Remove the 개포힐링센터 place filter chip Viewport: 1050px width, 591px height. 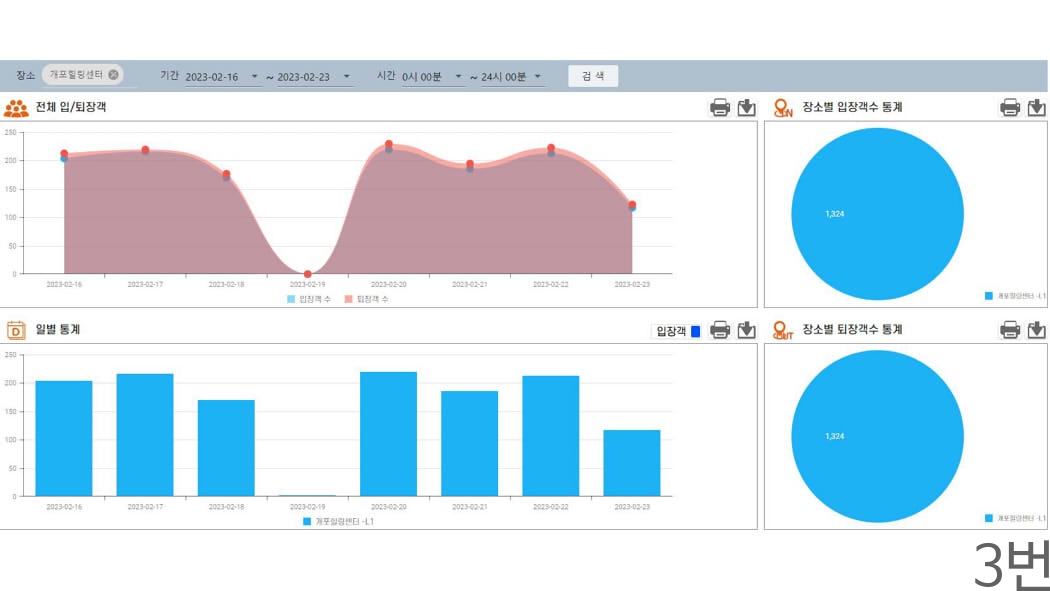coord(114,75)
